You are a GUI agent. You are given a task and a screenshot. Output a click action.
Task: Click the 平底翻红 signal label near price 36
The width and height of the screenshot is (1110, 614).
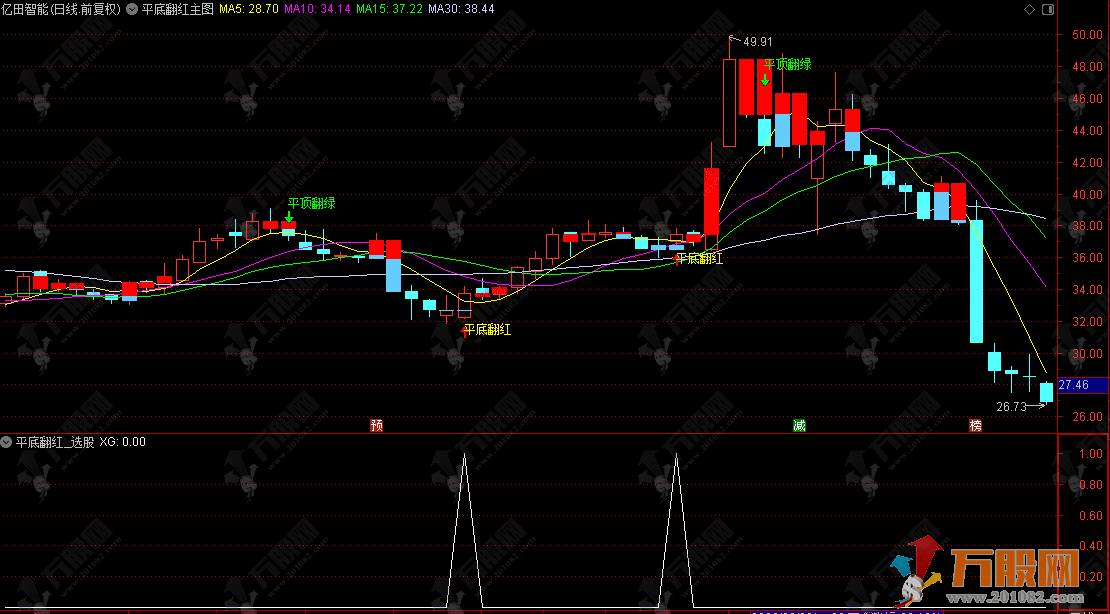699,258
